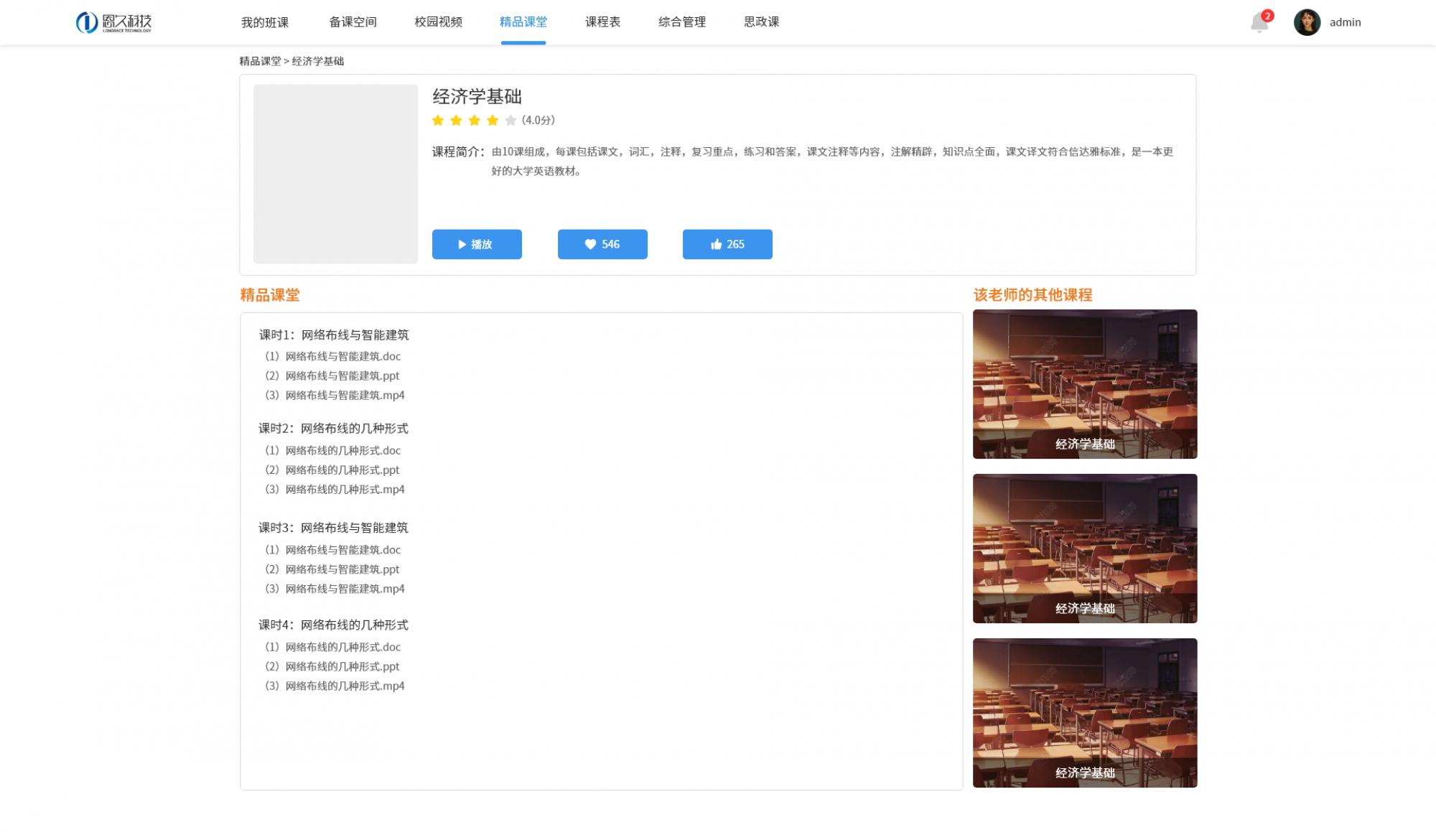Open 课时4 file 网络布线的几种形式.doc

[x=332, y=647]
